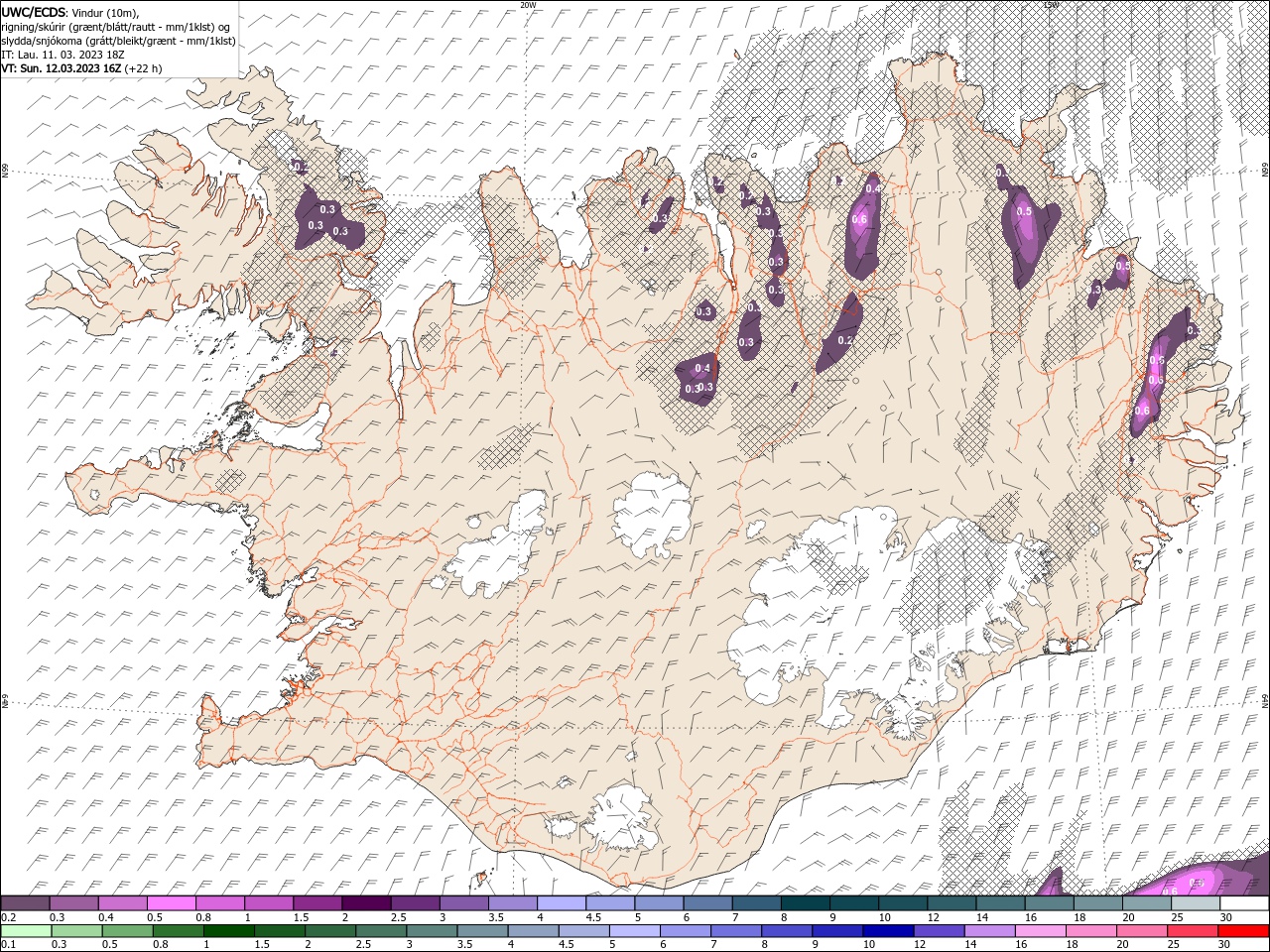Pick upper legend swatch labeled 14
1270x952 pixels.
[x=1000, y=903]
